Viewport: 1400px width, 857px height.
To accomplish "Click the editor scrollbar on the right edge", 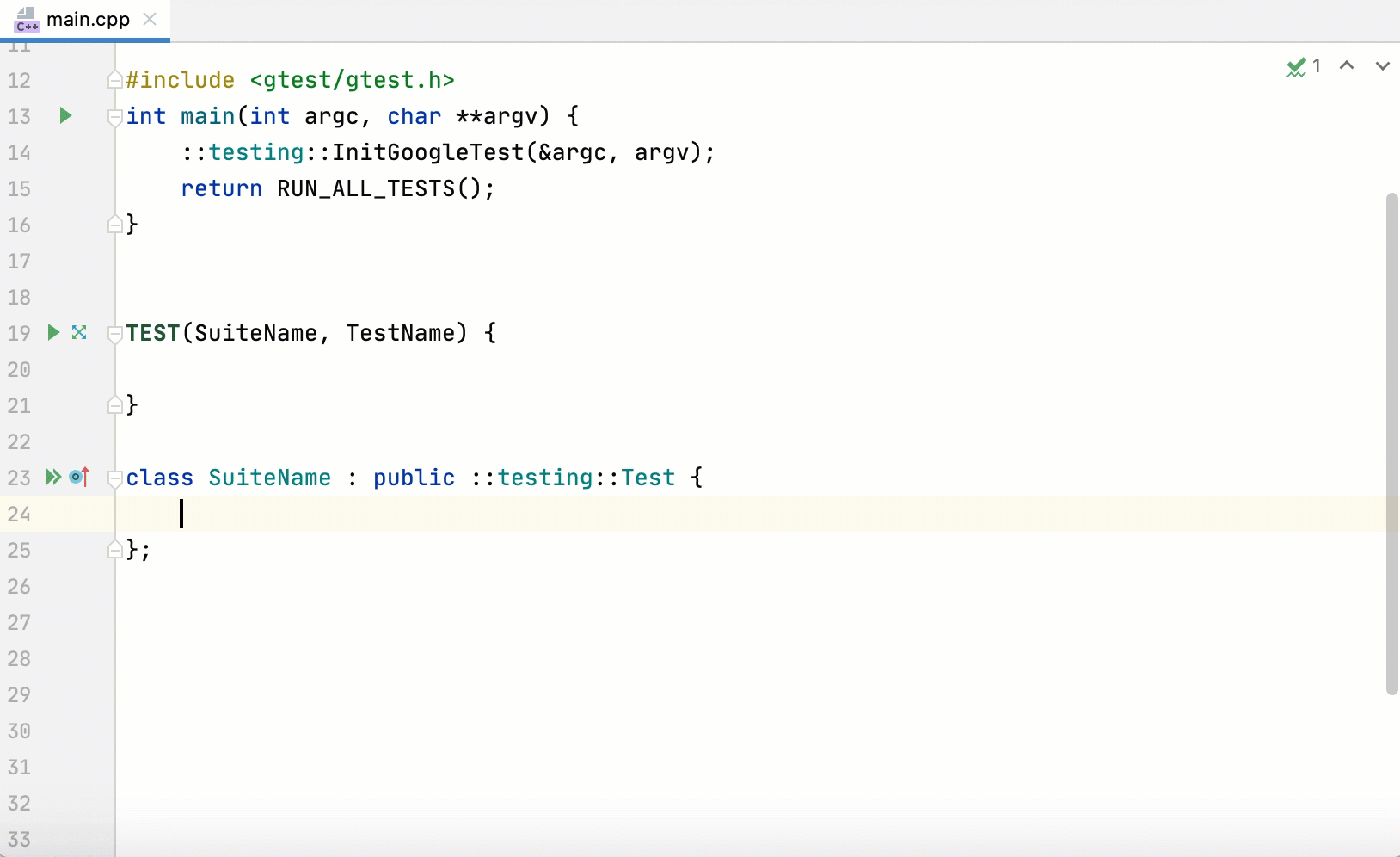I will pos(1391,430).
